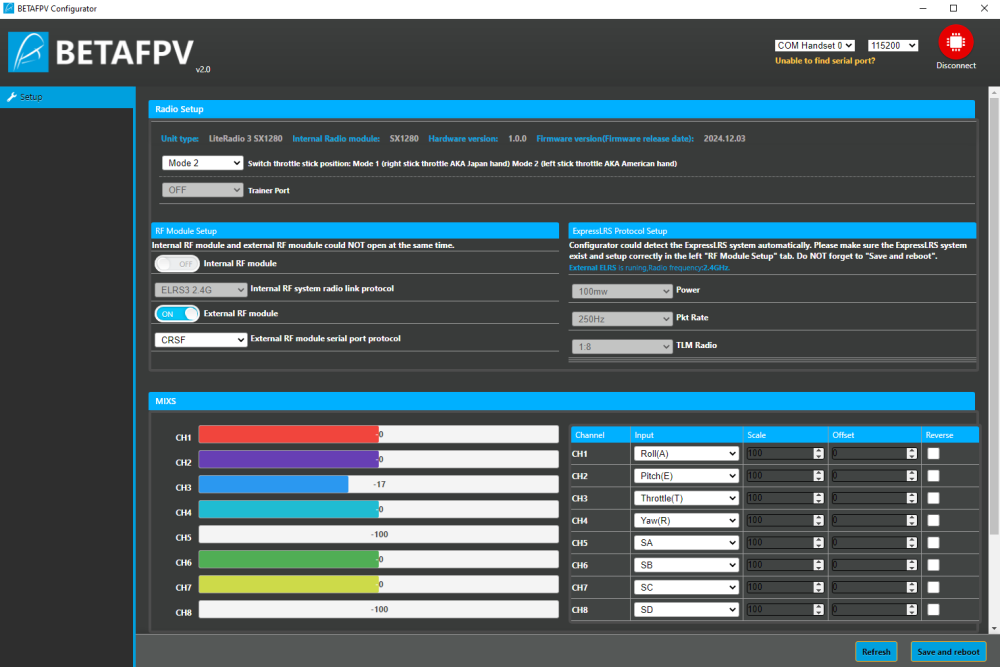Check the Reverse box for CH4
Screen dimensions: 1000x667
933,520
